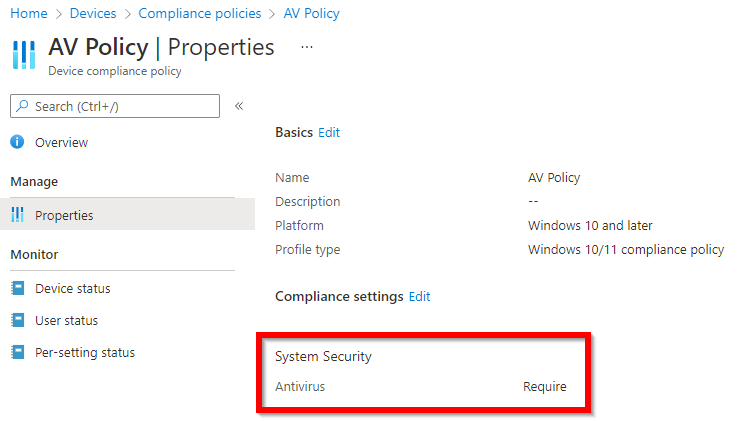Open Per-setting status under Monitor
752x421 pixels.
pos(85,352)
